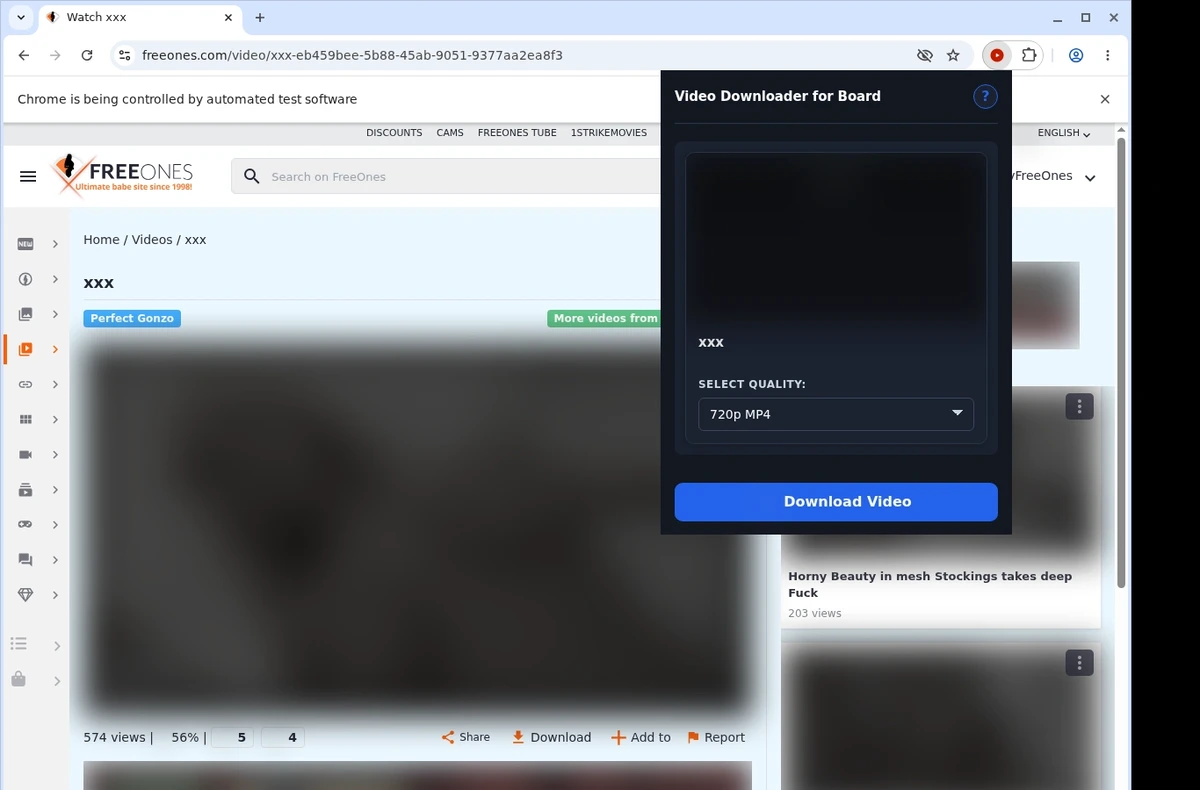Open the Chrome three-dot menu

pyautogui.click(x=1108, y=56)
